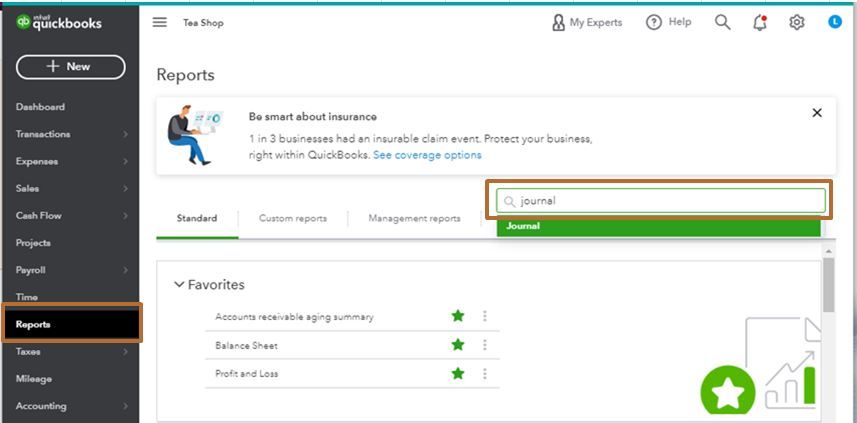Switch to the Custom reports tab
Viewport: 857px width, 423px height.
coord(293,218)
